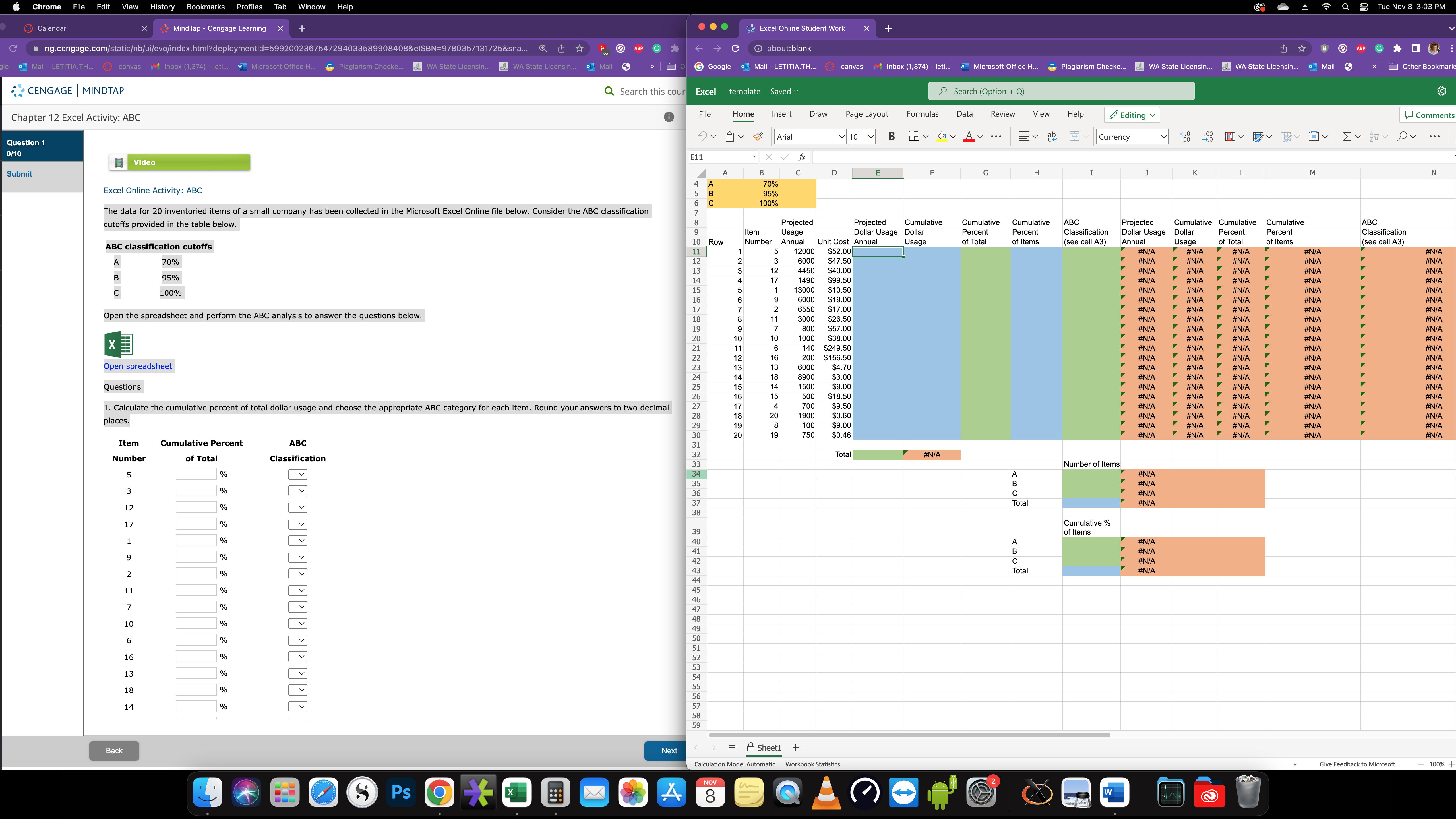This screenshot has height=819, width=1456.
Task: Open more font options ellipsis in ribbon
Action: click(996, 136)
